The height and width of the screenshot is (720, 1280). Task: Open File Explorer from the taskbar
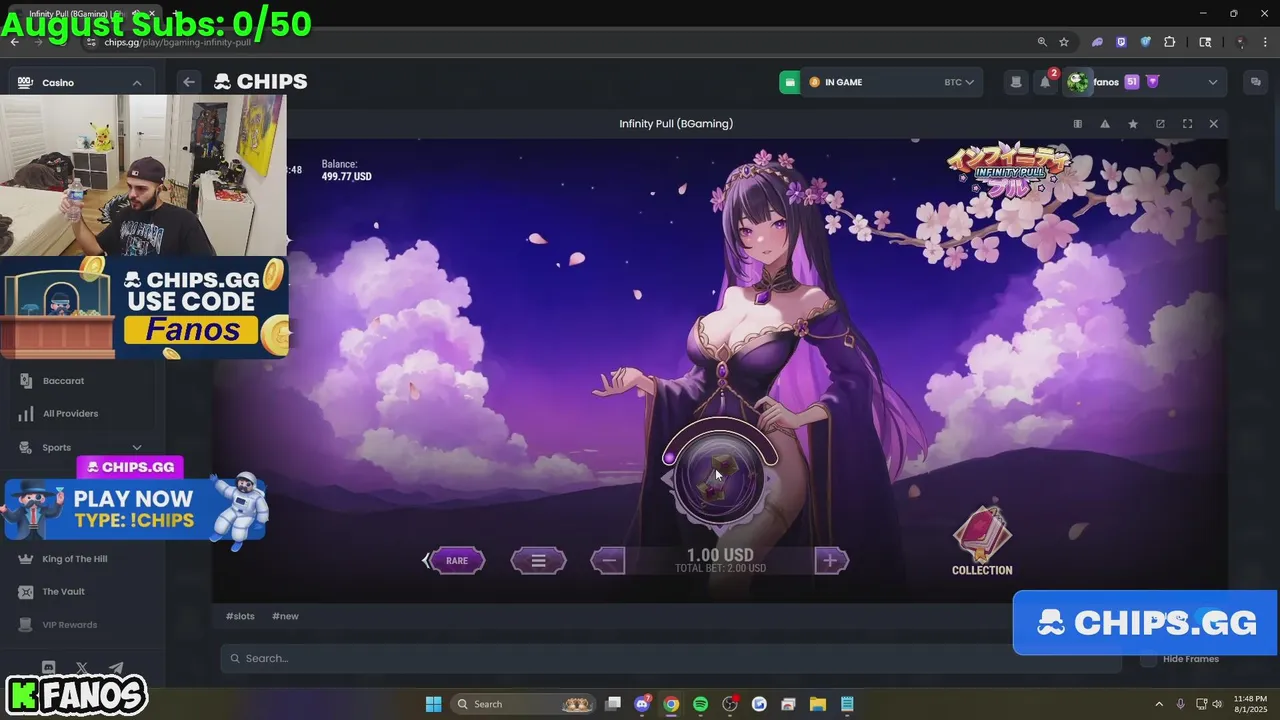tap(817, 704)
